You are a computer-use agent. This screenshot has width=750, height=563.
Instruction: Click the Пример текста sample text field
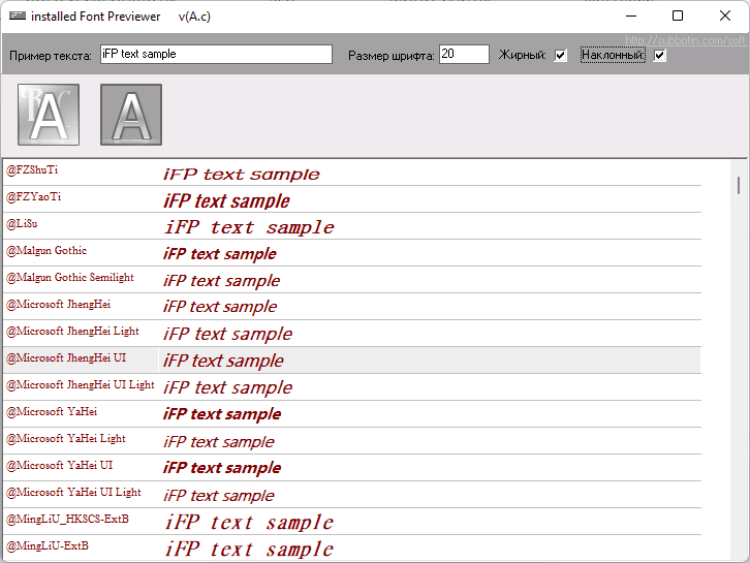click(x=216, y=54)
